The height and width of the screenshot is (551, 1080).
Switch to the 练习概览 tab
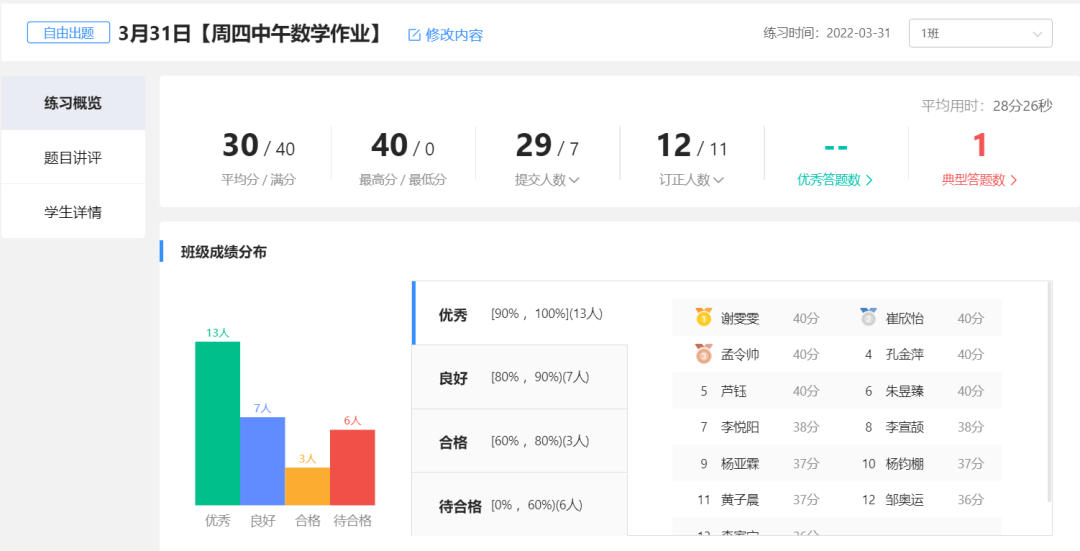73,103
